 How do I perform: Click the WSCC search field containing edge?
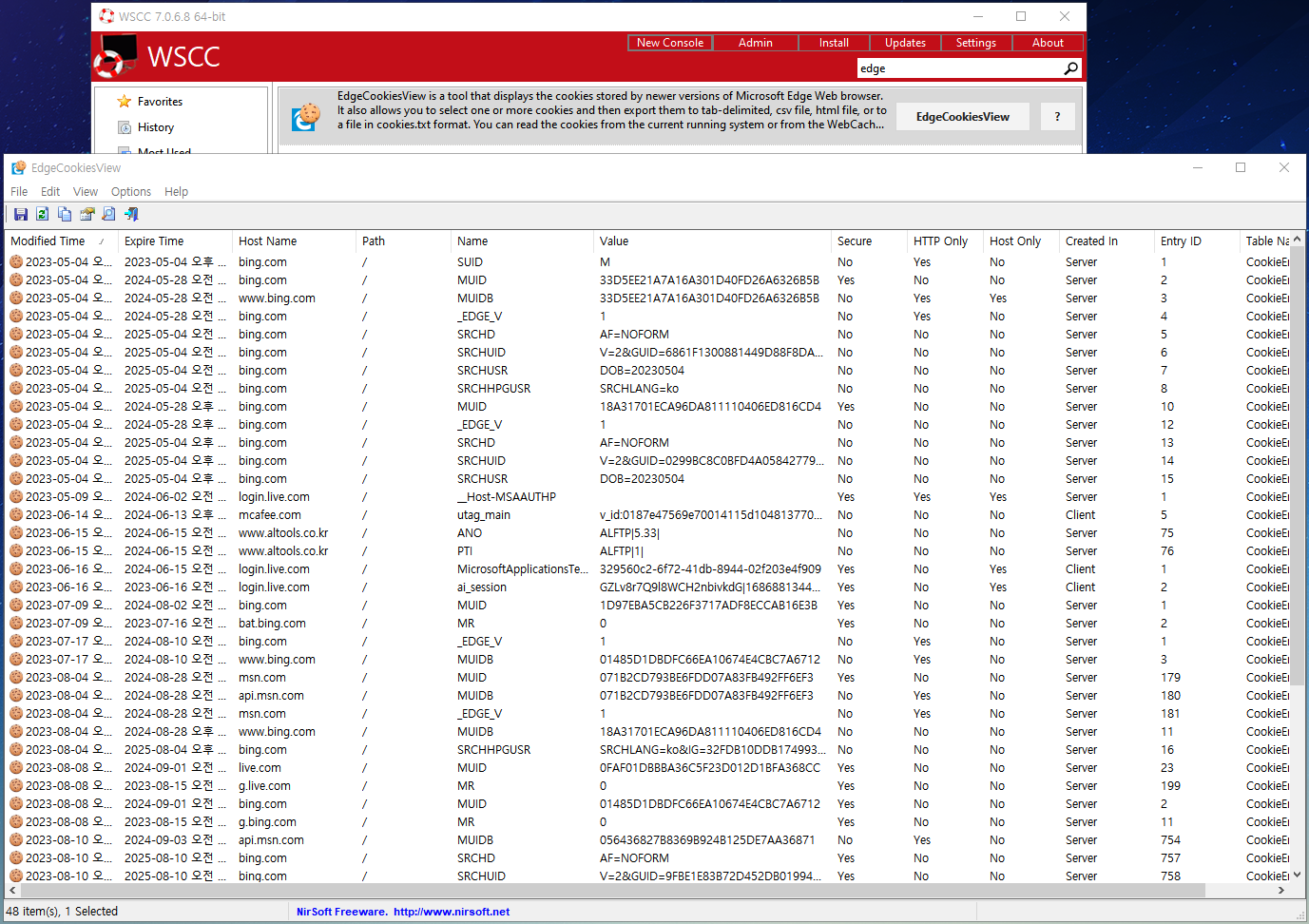(x=960, y=68)
